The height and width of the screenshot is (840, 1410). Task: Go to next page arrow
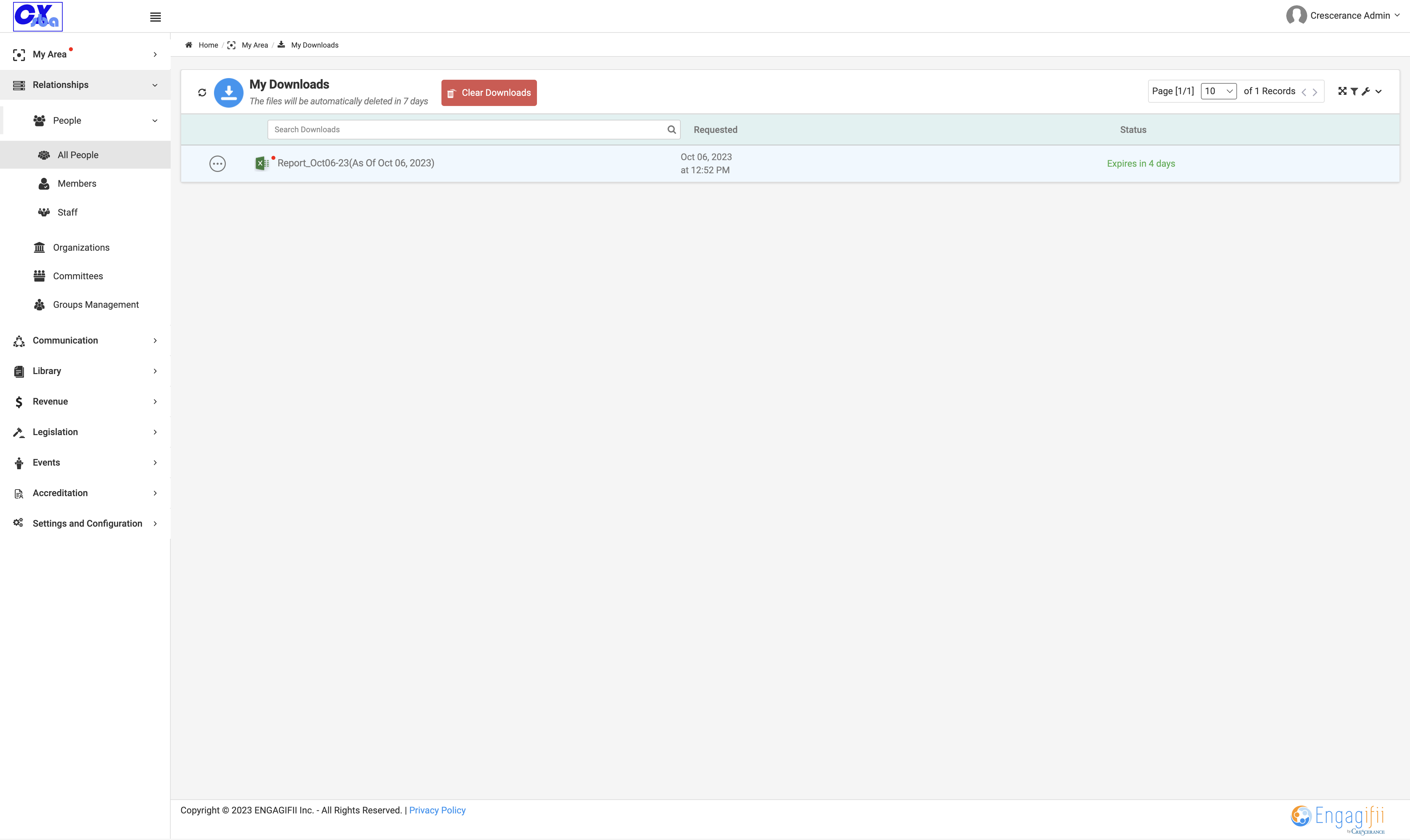pos(1315,92)
